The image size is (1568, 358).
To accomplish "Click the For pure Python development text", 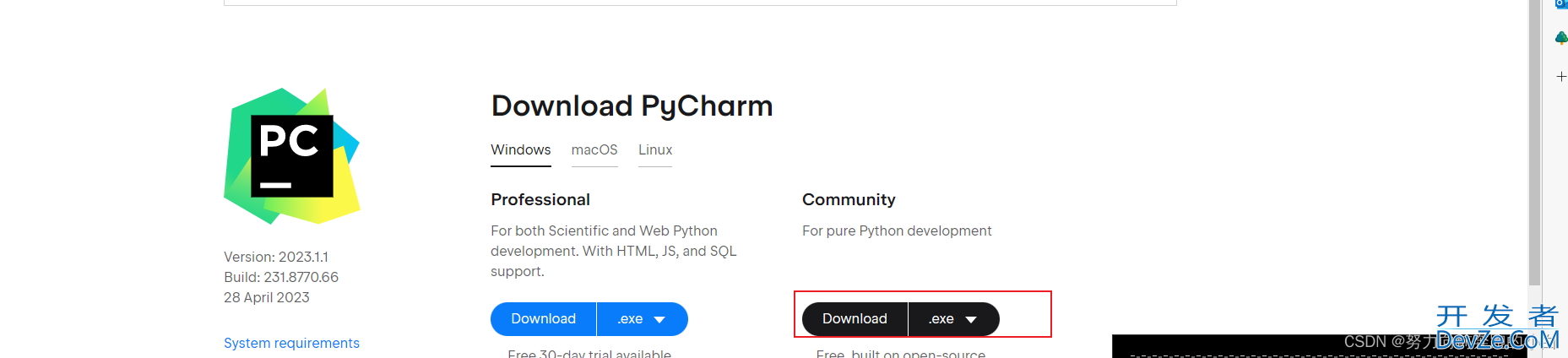I will (897, 231).
